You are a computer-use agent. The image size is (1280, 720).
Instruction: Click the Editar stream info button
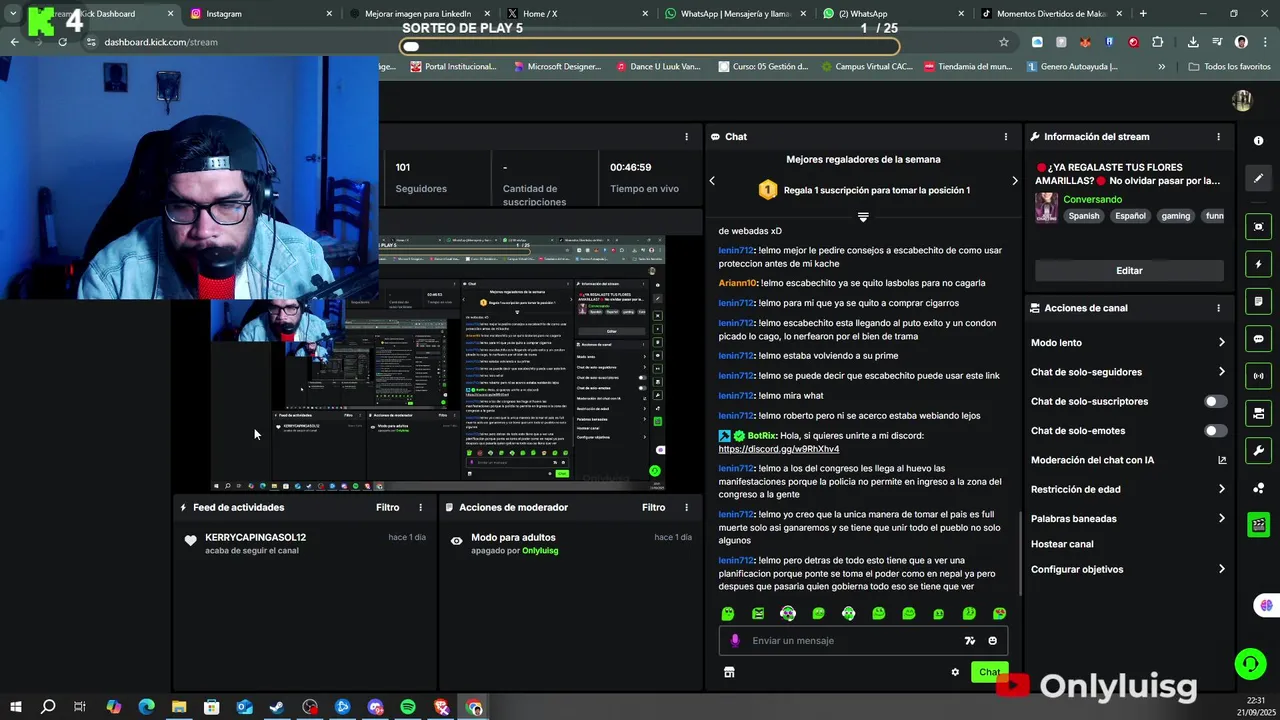(x=1129, y=271)
